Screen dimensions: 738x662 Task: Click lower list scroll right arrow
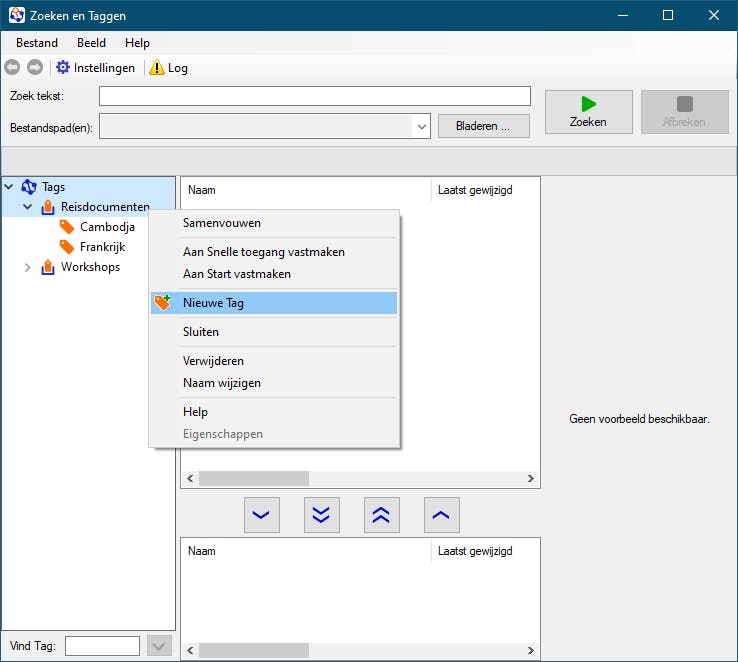click(531, 651)
